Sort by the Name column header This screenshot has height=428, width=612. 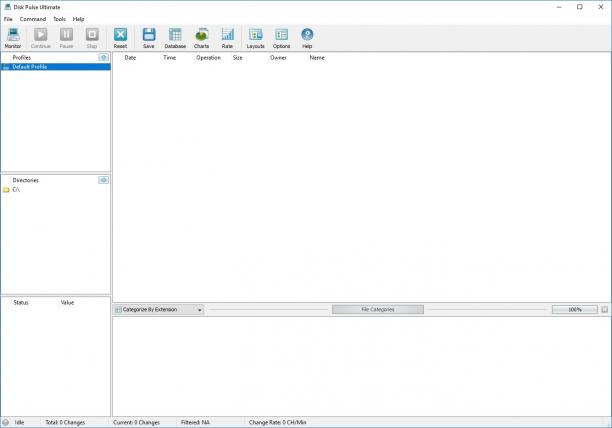coord(317,57)
